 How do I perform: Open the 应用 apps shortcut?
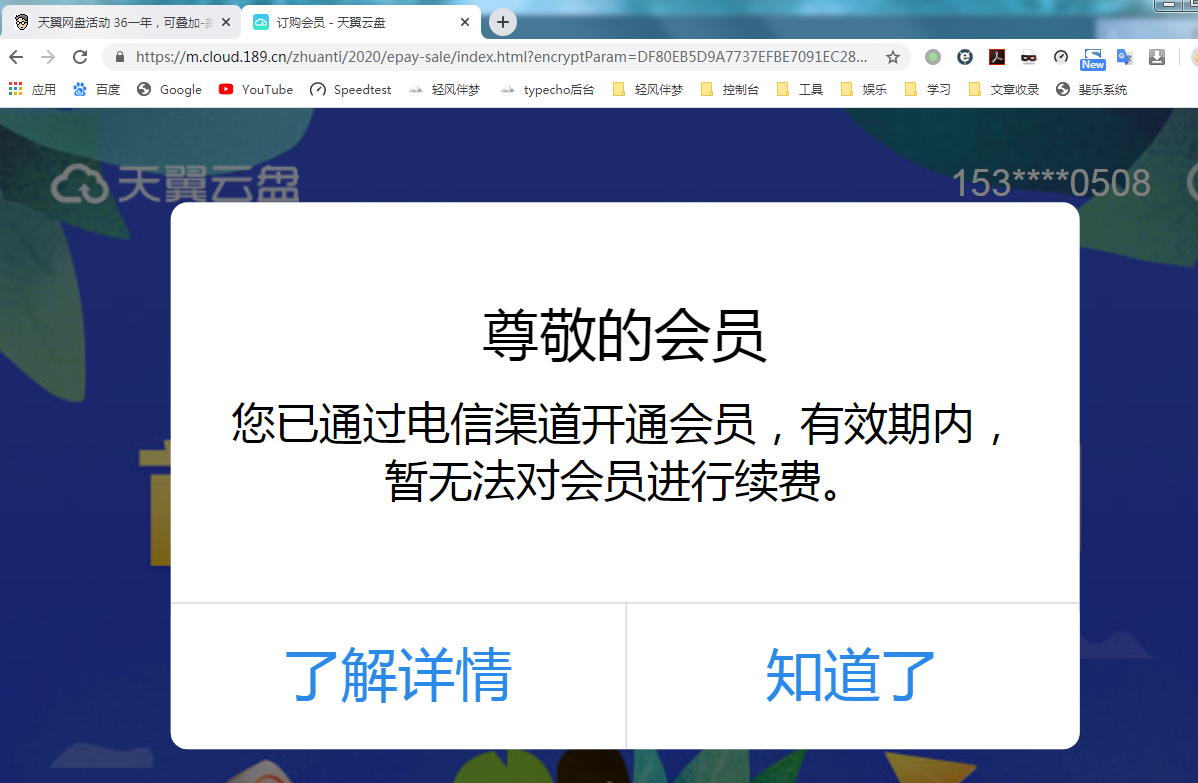click(x=32, y=89)
